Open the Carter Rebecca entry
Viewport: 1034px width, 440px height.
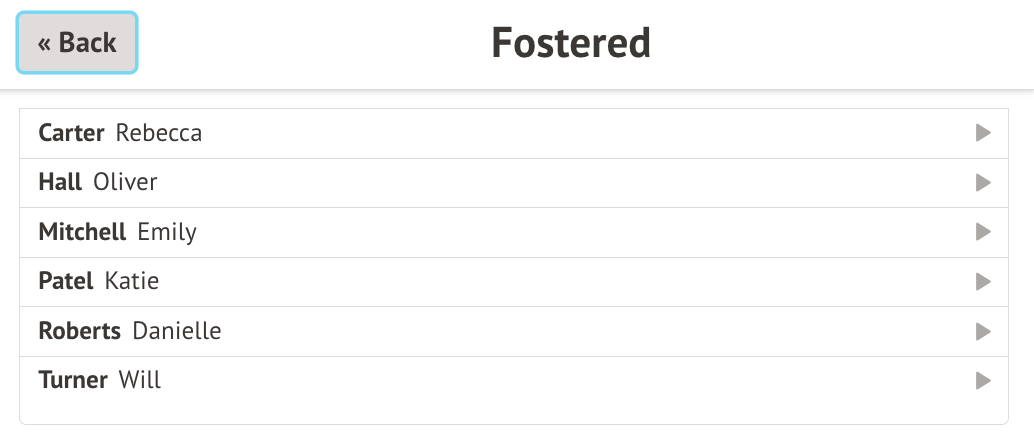[500, 133]
